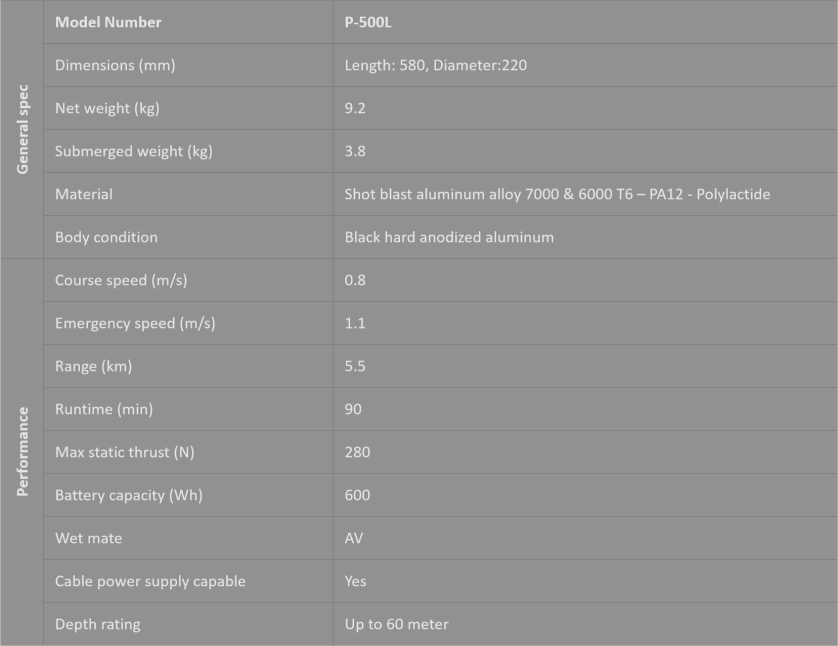Click the Range (km) row label

(x=93, y=366)
